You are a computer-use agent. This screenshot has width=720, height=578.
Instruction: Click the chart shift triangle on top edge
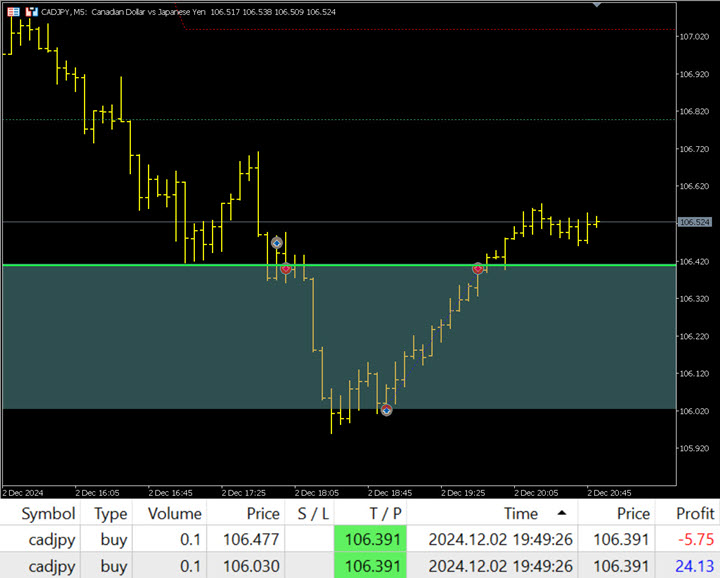coord(598,5)
